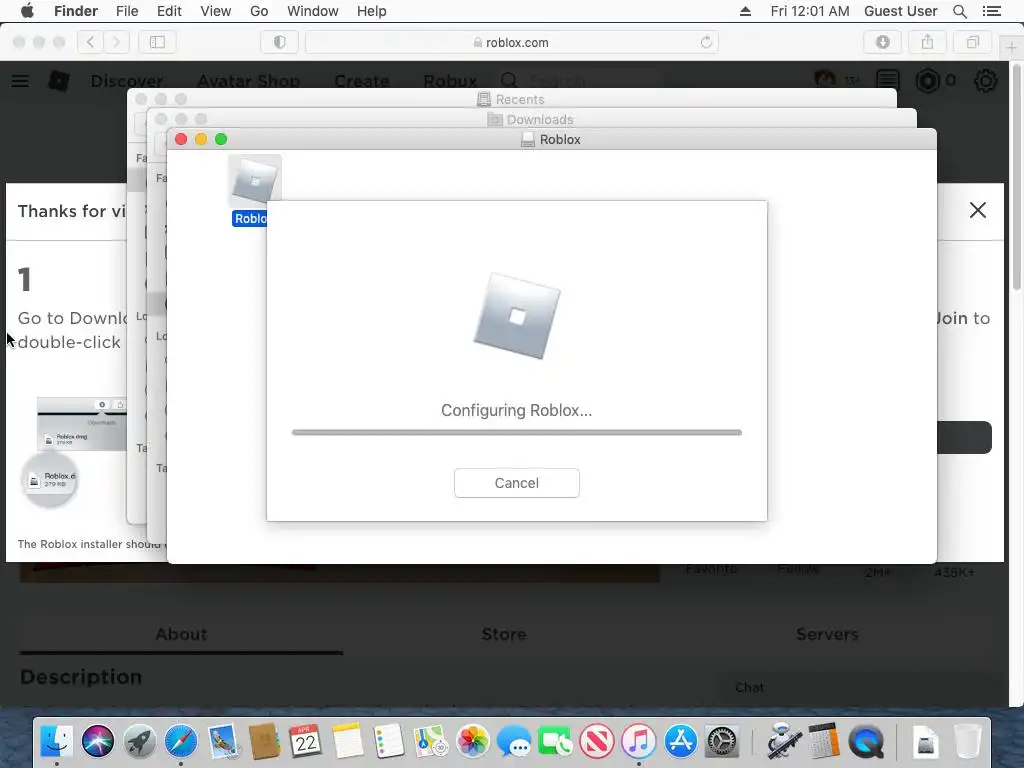1024x768 pixels.
Task: Open the Apple menu
Action: tap(27, 11)
